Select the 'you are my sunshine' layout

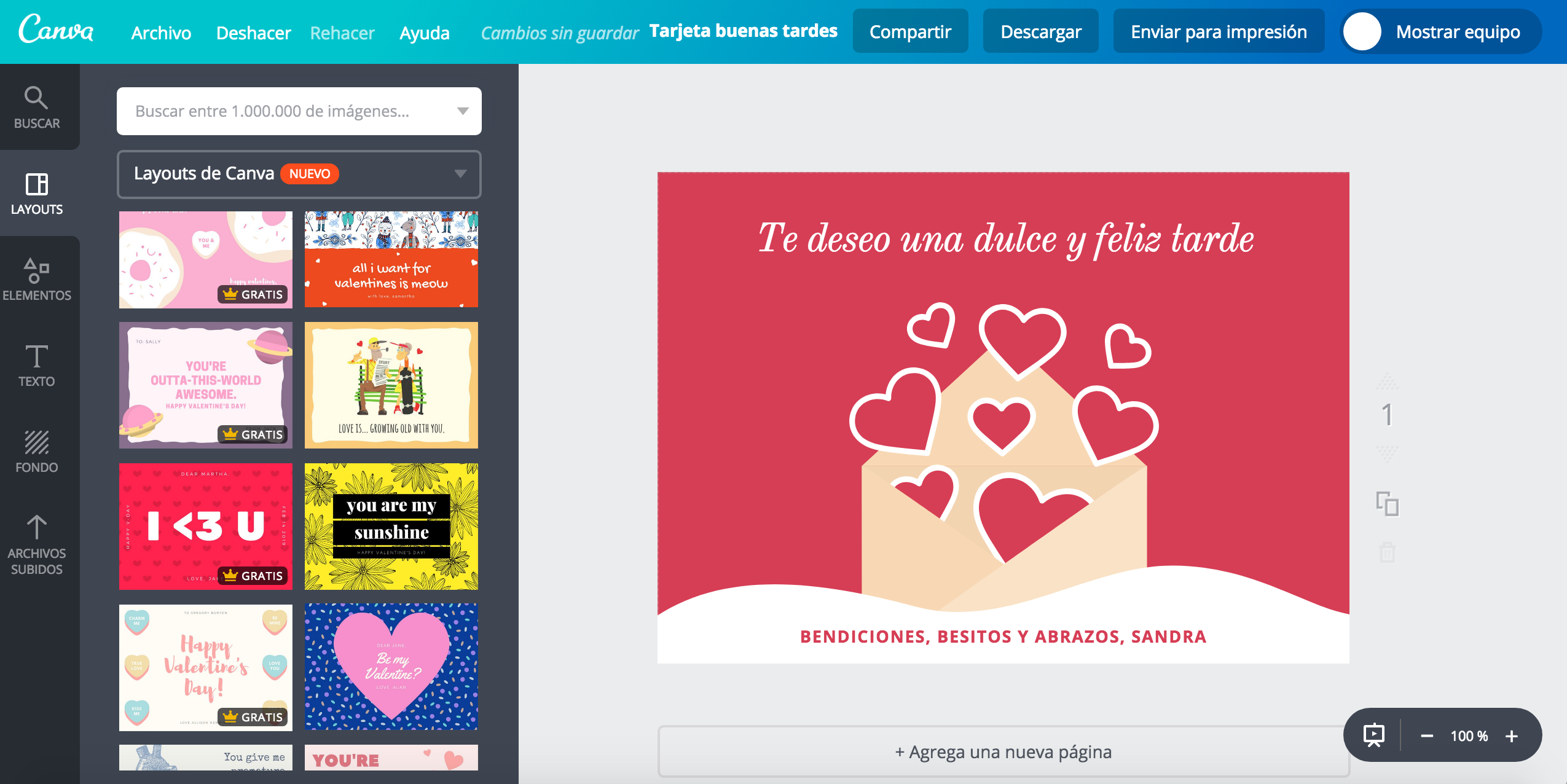[x=391, y=527]
